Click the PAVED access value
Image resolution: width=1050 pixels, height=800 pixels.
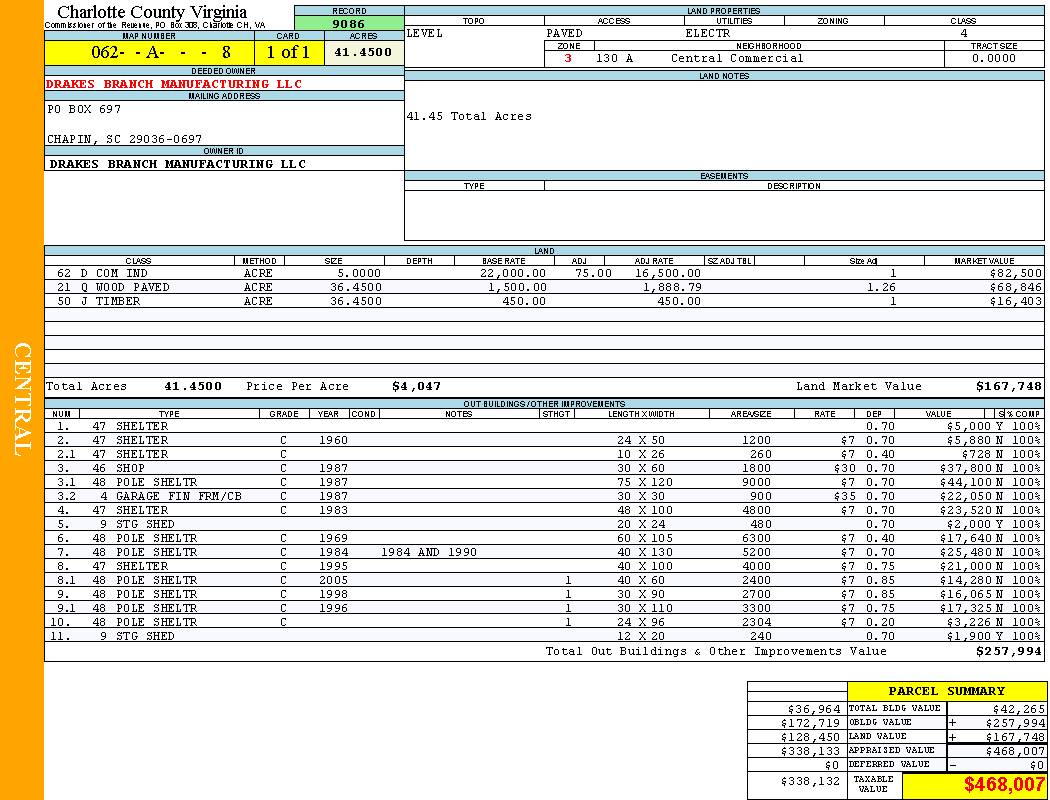(x=565, y=33)
